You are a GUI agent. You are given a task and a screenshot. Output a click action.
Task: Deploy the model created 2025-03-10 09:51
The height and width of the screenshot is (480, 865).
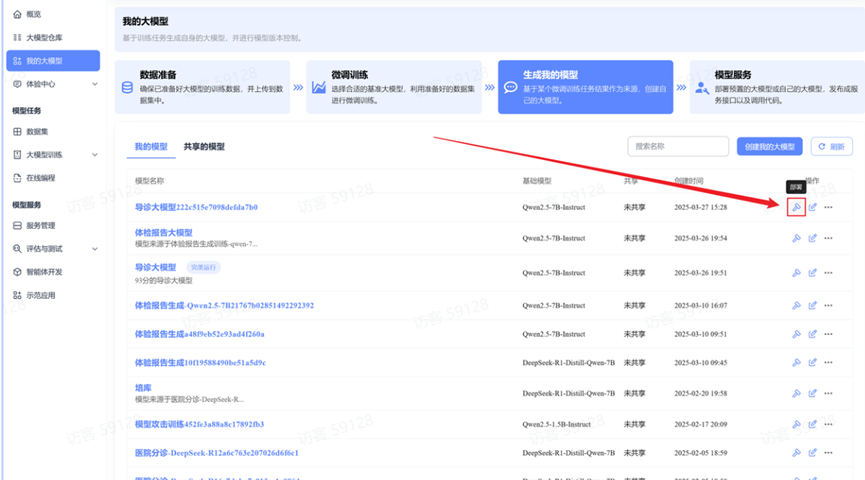[796, 334]
